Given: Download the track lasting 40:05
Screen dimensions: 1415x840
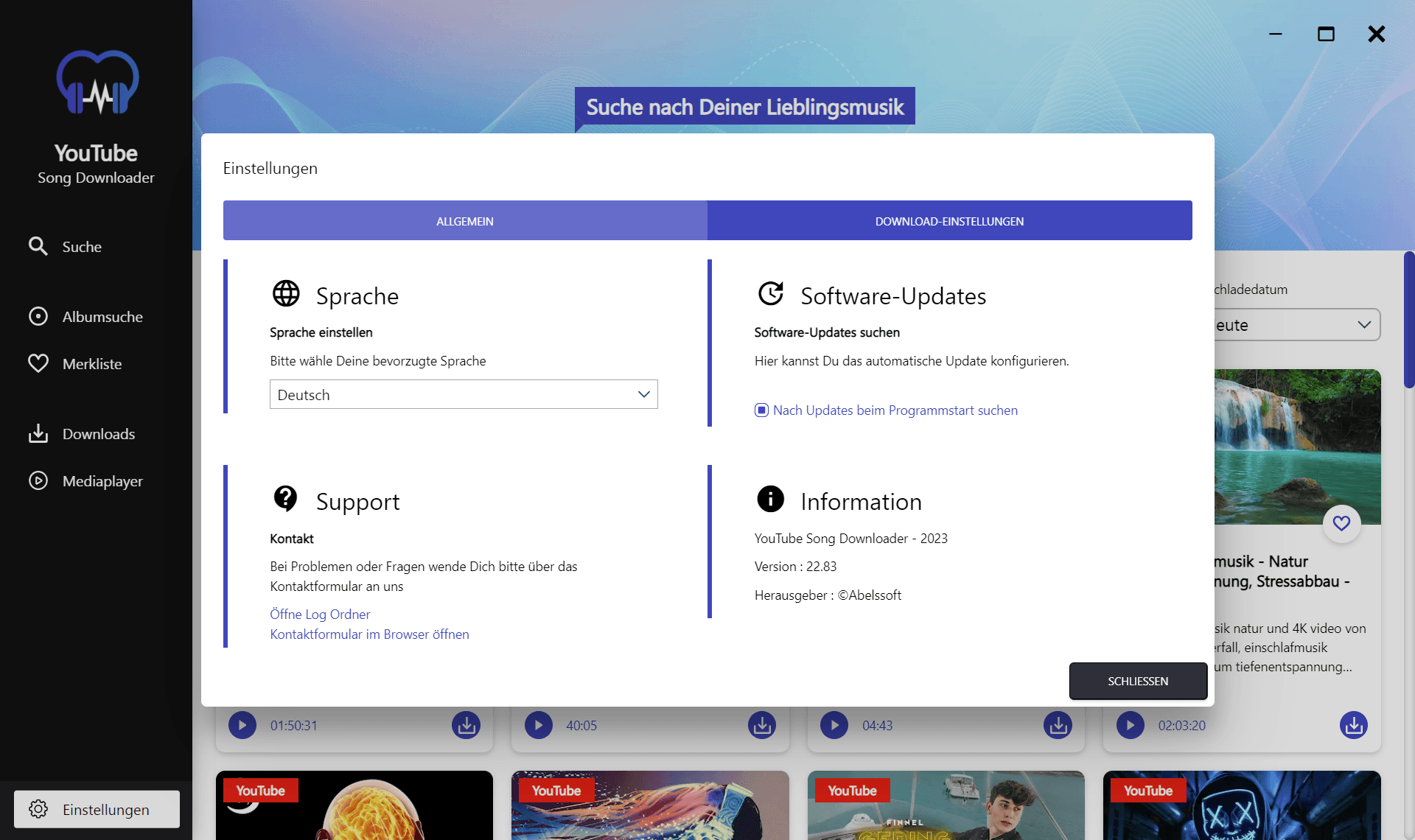Looking at the screenshot, I should (x=762, y=725).
